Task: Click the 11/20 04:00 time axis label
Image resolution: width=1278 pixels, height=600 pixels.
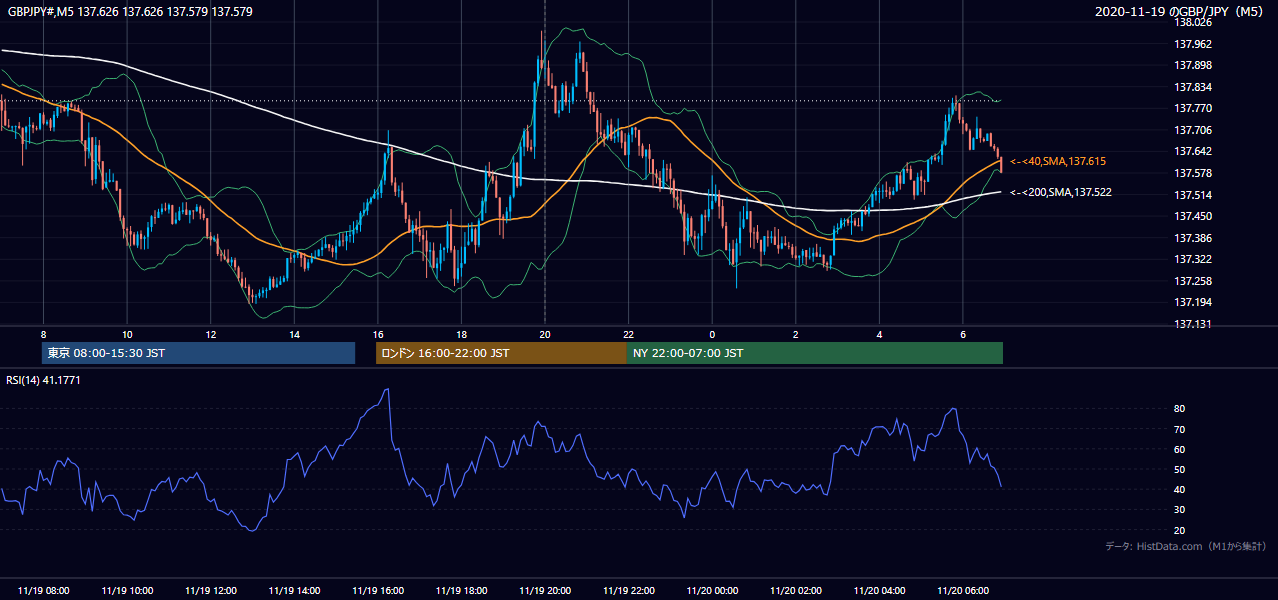Action: coord(879,591)
